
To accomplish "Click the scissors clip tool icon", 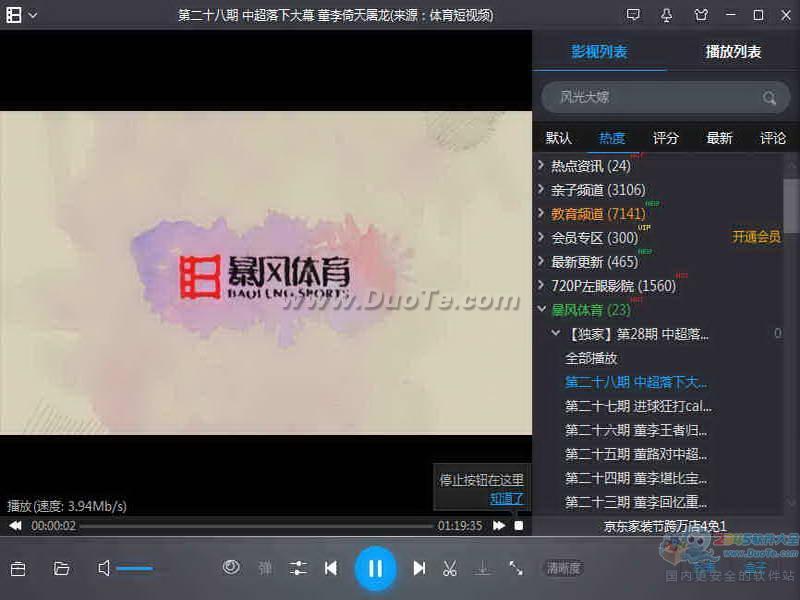I will click(x=450, y=568).
